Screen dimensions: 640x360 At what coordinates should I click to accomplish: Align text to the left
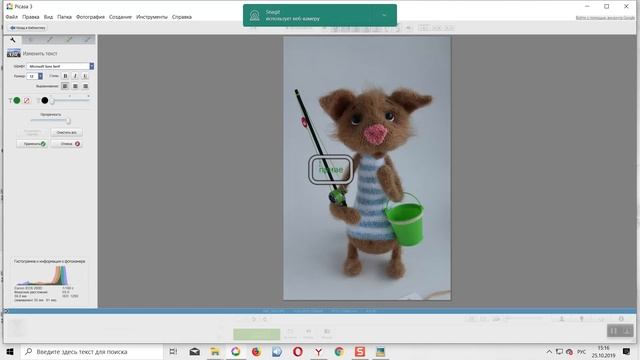[65, 86]
